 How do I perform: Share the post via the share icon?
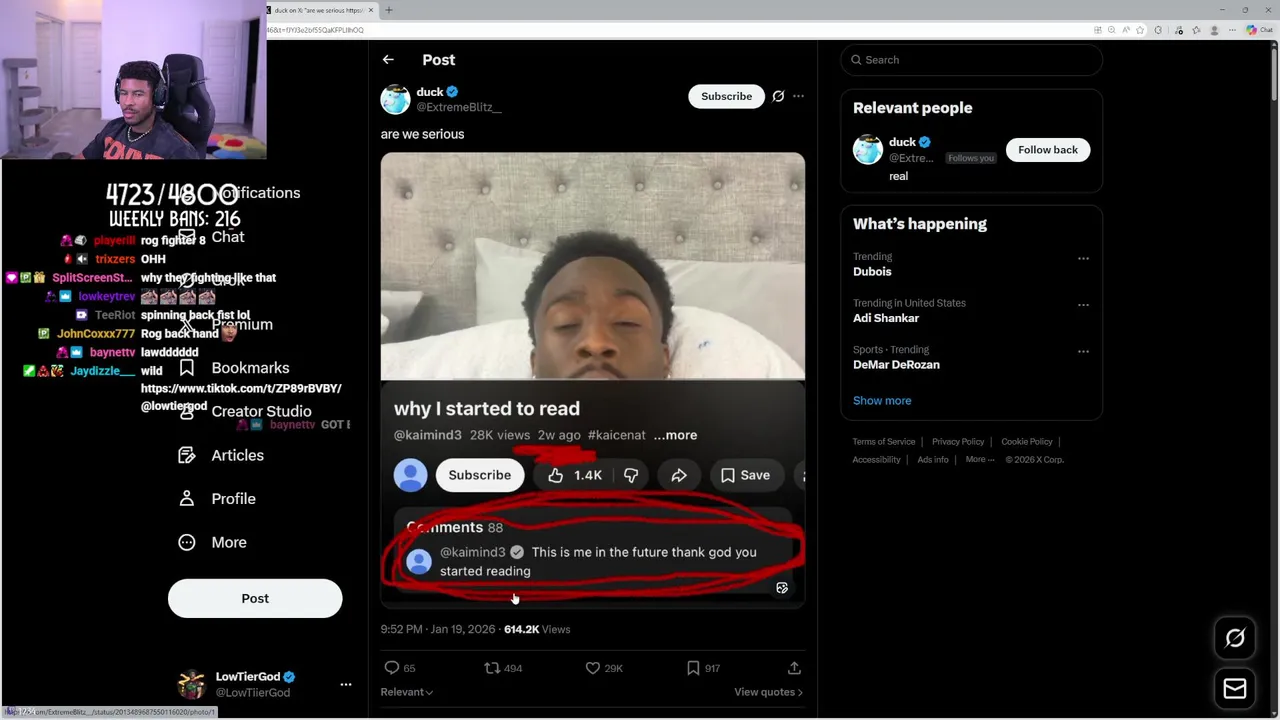pyautogui.click(x=794, y=668)
